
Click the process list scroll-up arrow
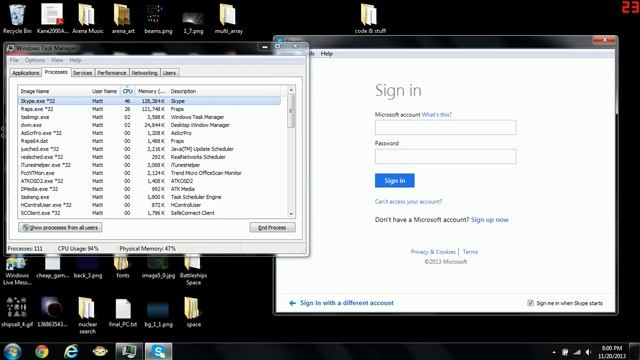(291, 90)
